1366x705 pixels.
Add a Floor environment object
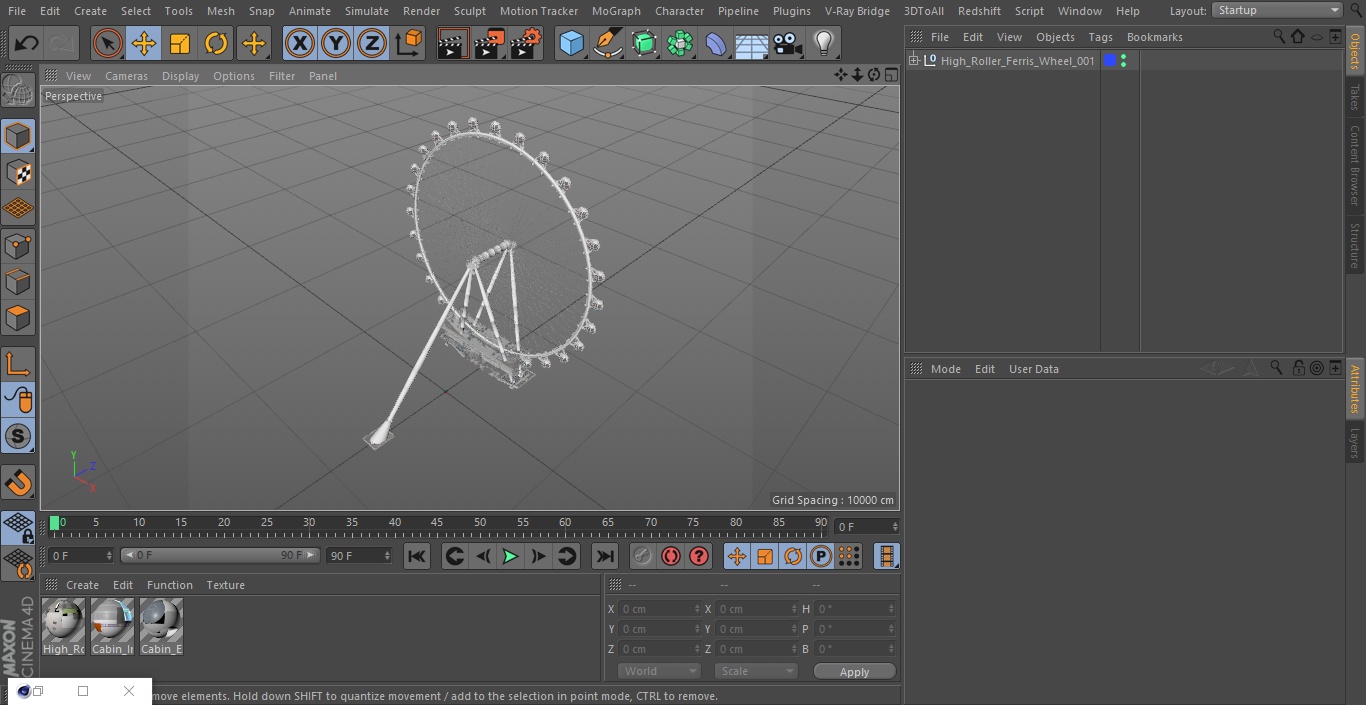[752, 43]
